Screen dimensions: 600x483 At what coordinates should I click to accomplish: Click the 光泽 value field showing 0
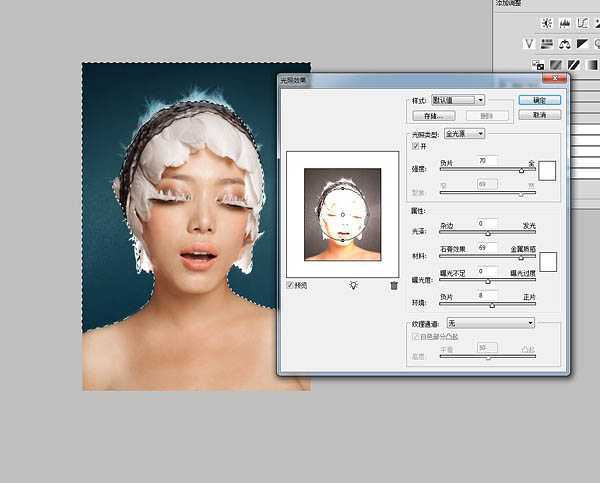pos(487,223)
